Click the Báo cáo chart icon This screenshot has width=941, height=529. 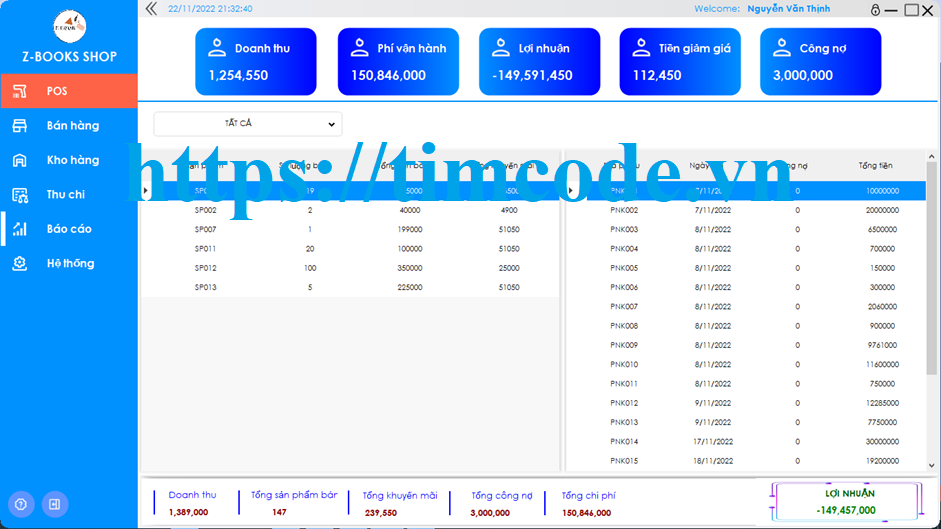[20, 229]
